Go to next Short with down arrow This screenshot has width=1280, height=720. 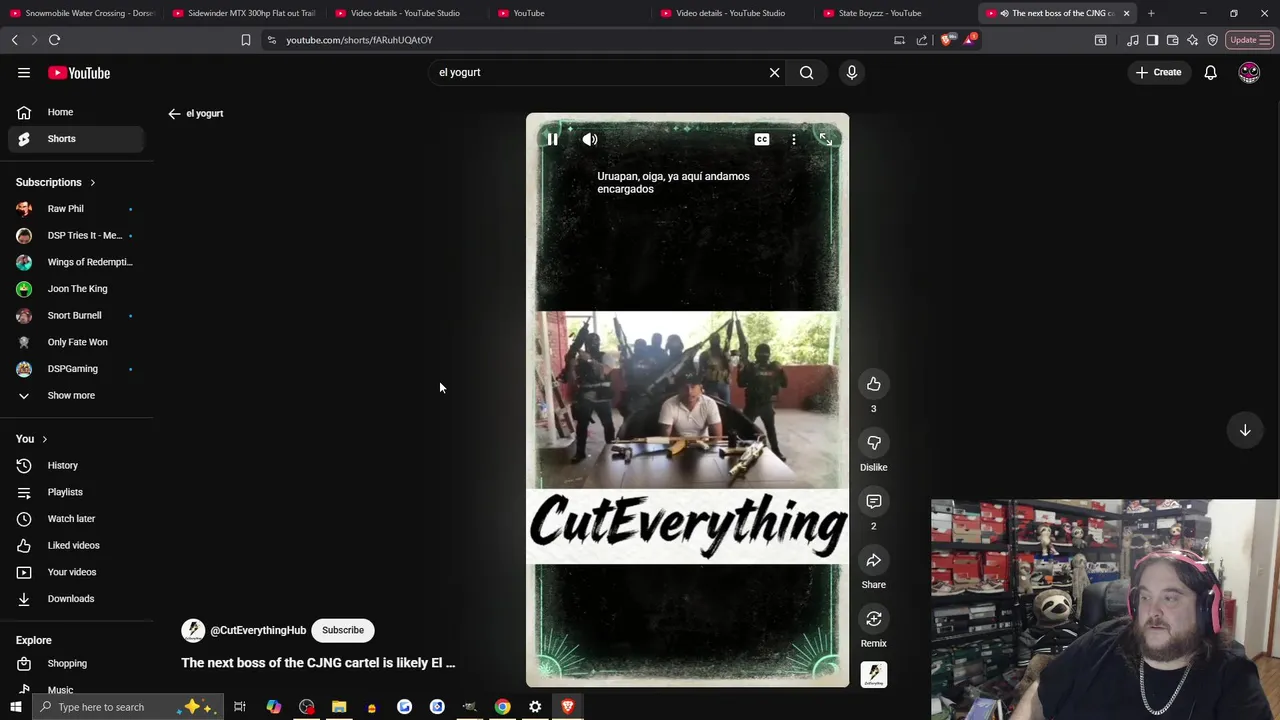tap(1245, 430)
